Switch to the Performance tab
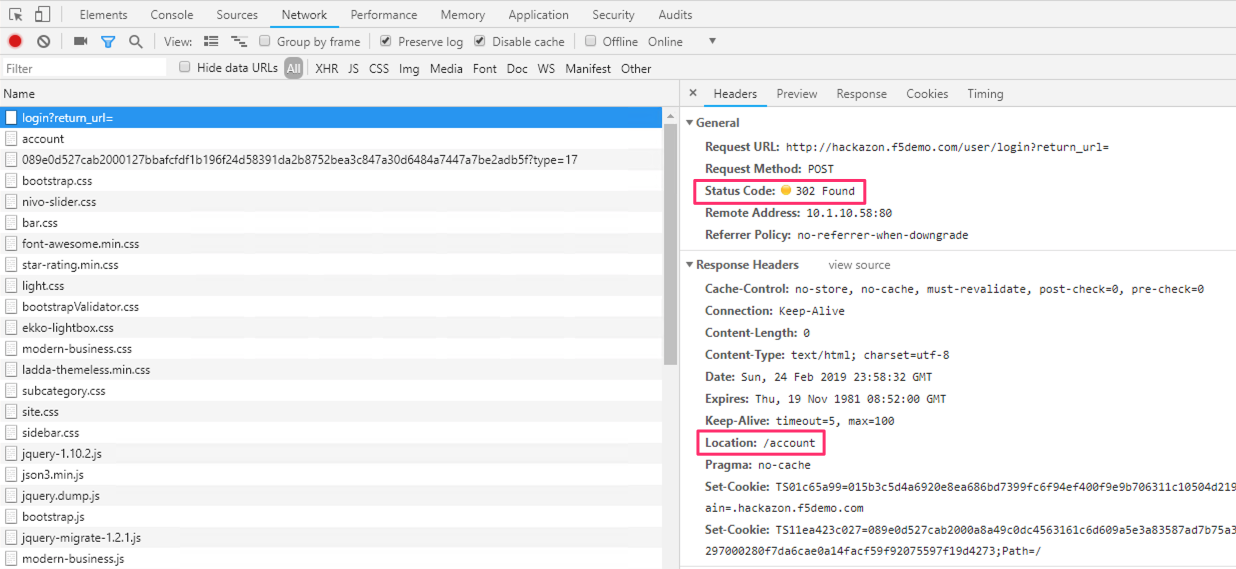Screen dimensions: 1236x569 (384, 15)
